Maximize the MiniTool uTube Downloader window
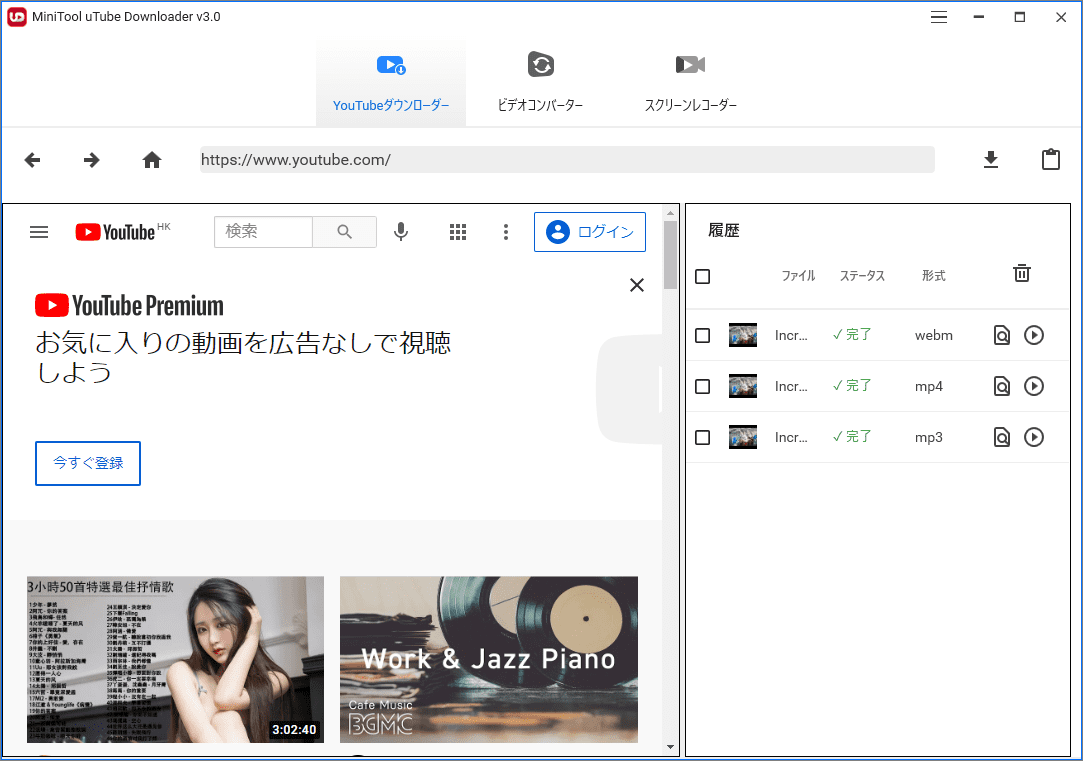 [1019, 17]
